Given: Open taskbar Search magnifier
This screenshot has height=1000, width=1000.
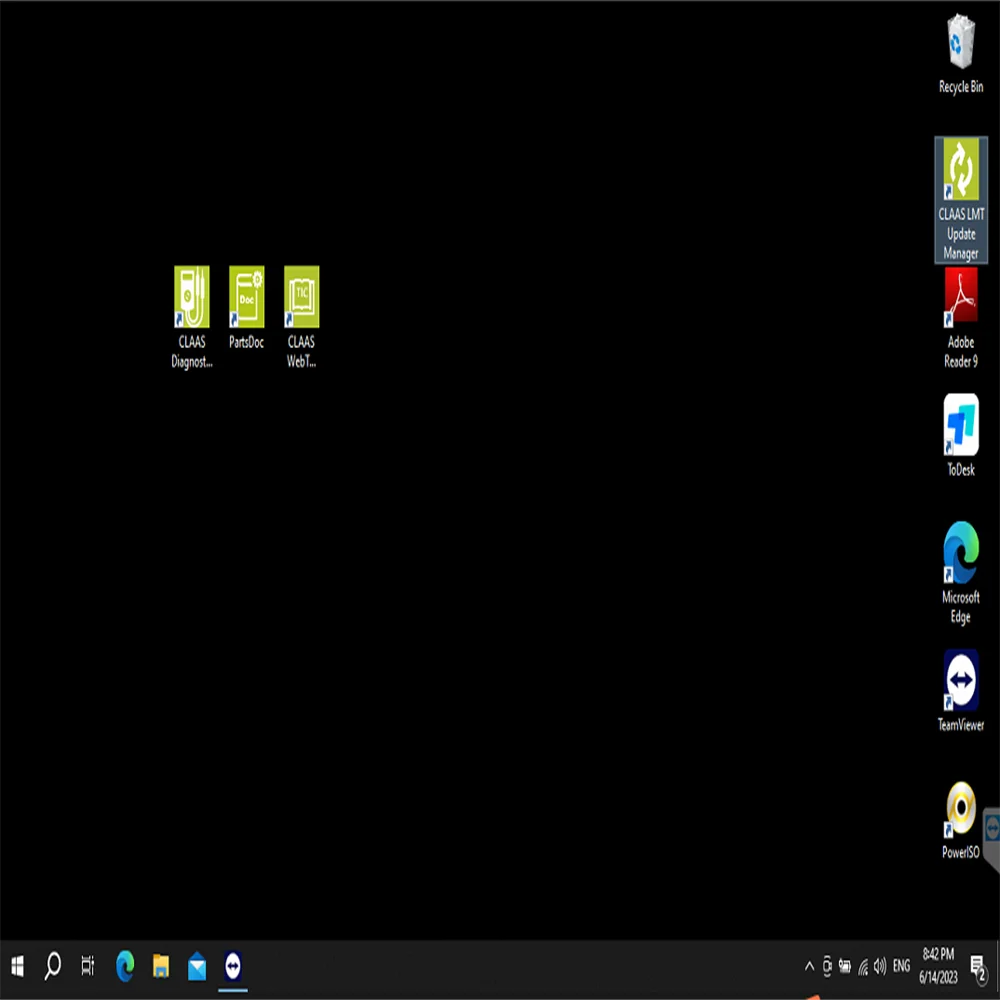Looking at the screenshot, I should 52,966.
